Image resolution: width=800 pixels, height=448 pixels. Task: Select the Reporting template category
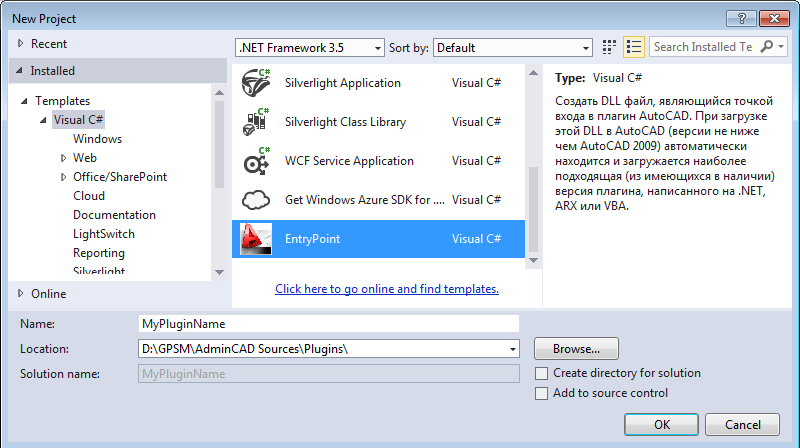click(x=98, y=253)
